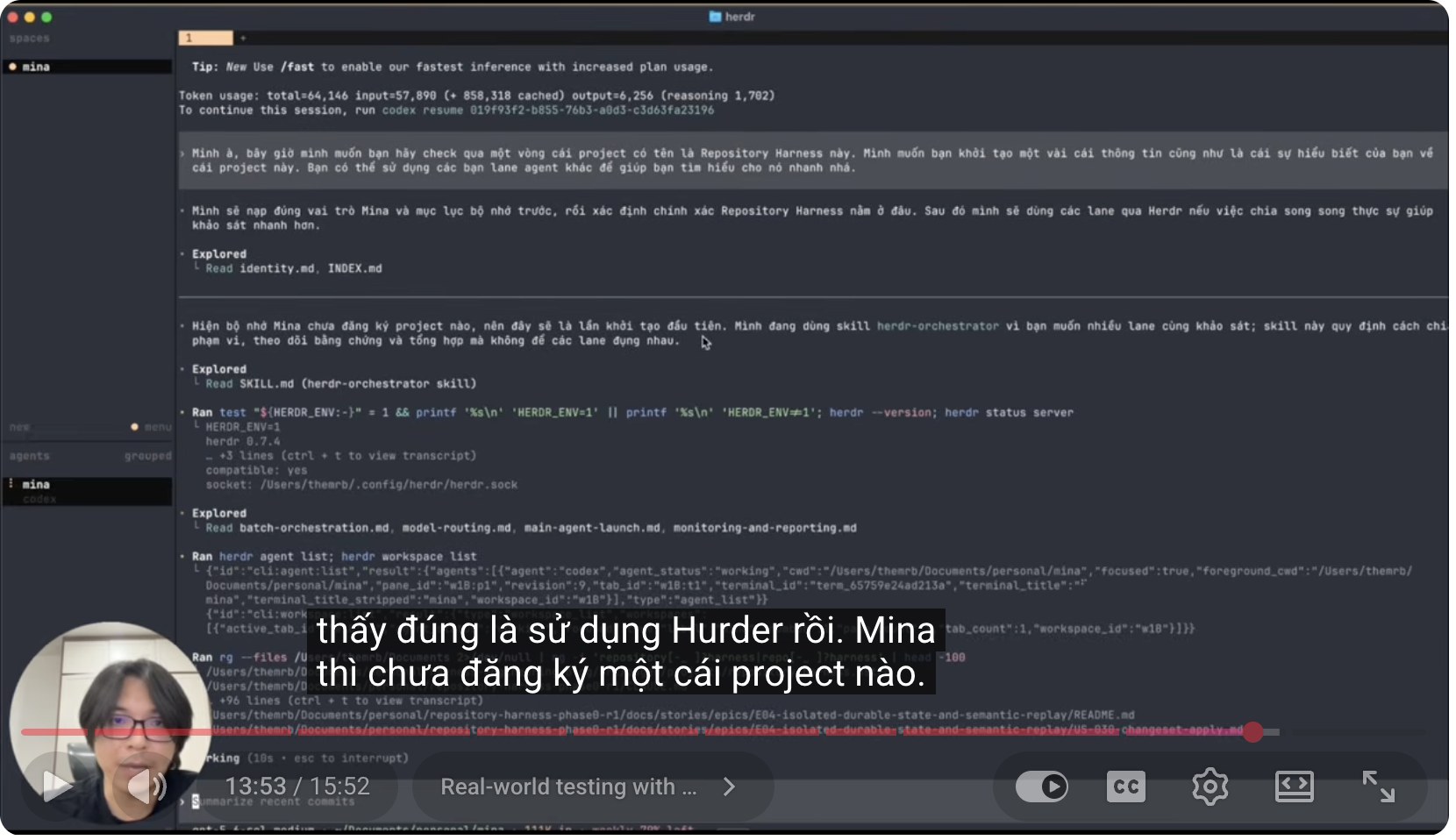Expand chapters with the chevron arrow

click(x=729, y=787)
